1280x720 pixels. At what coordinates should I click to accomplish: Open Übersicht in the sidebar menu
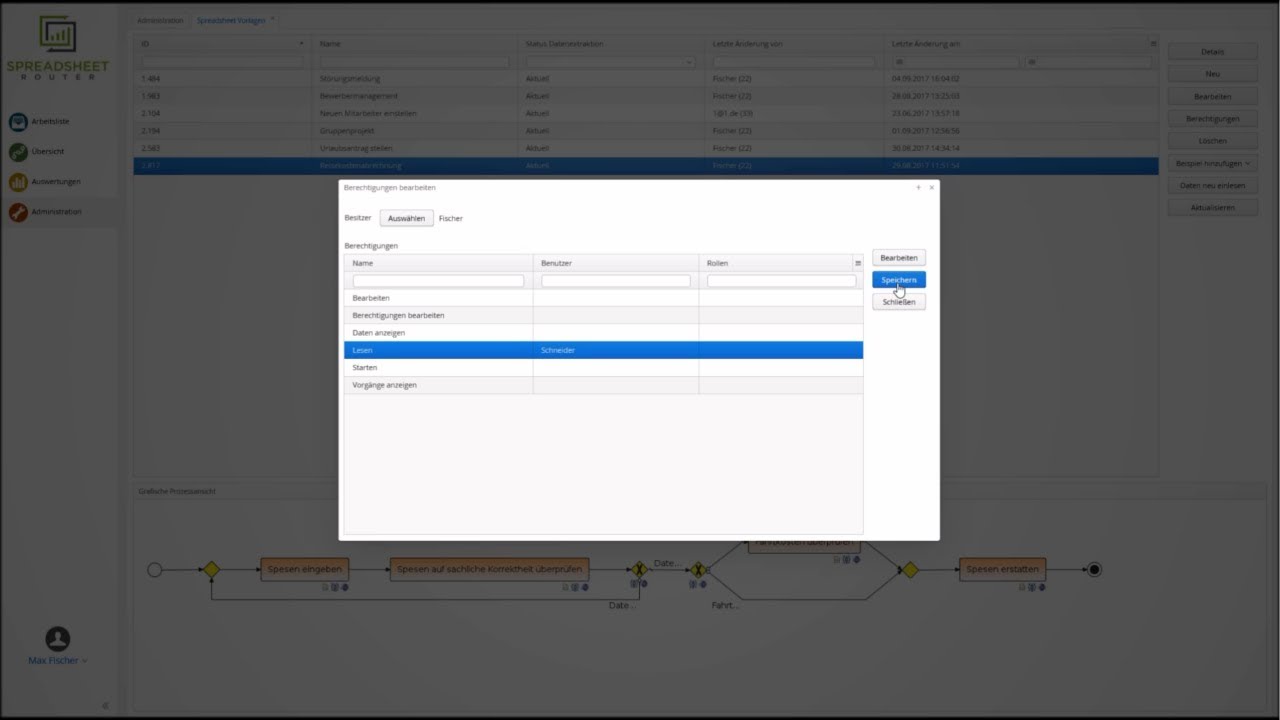[48, 152]
